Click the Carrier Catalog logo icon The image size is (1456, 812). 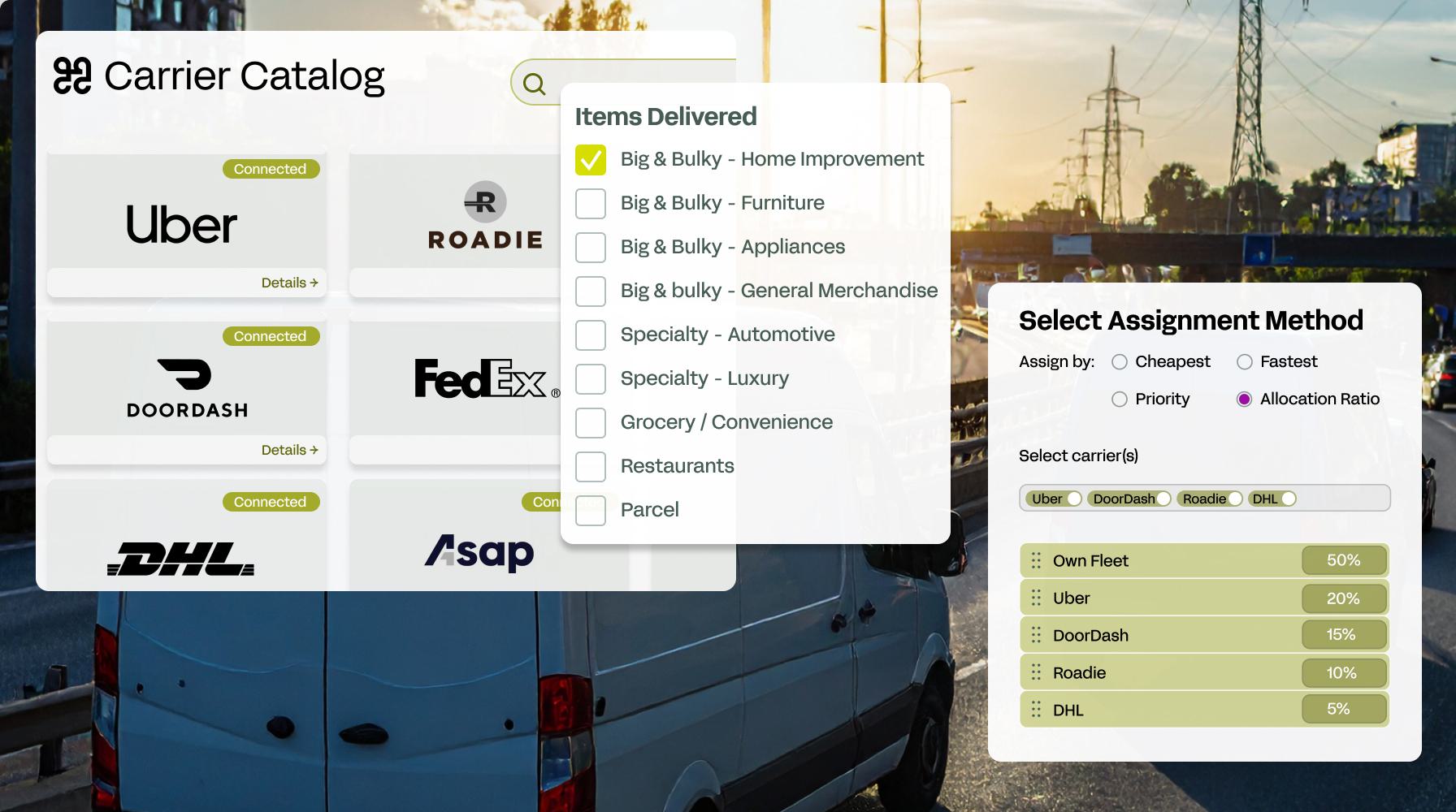click(x=72, y=76)
